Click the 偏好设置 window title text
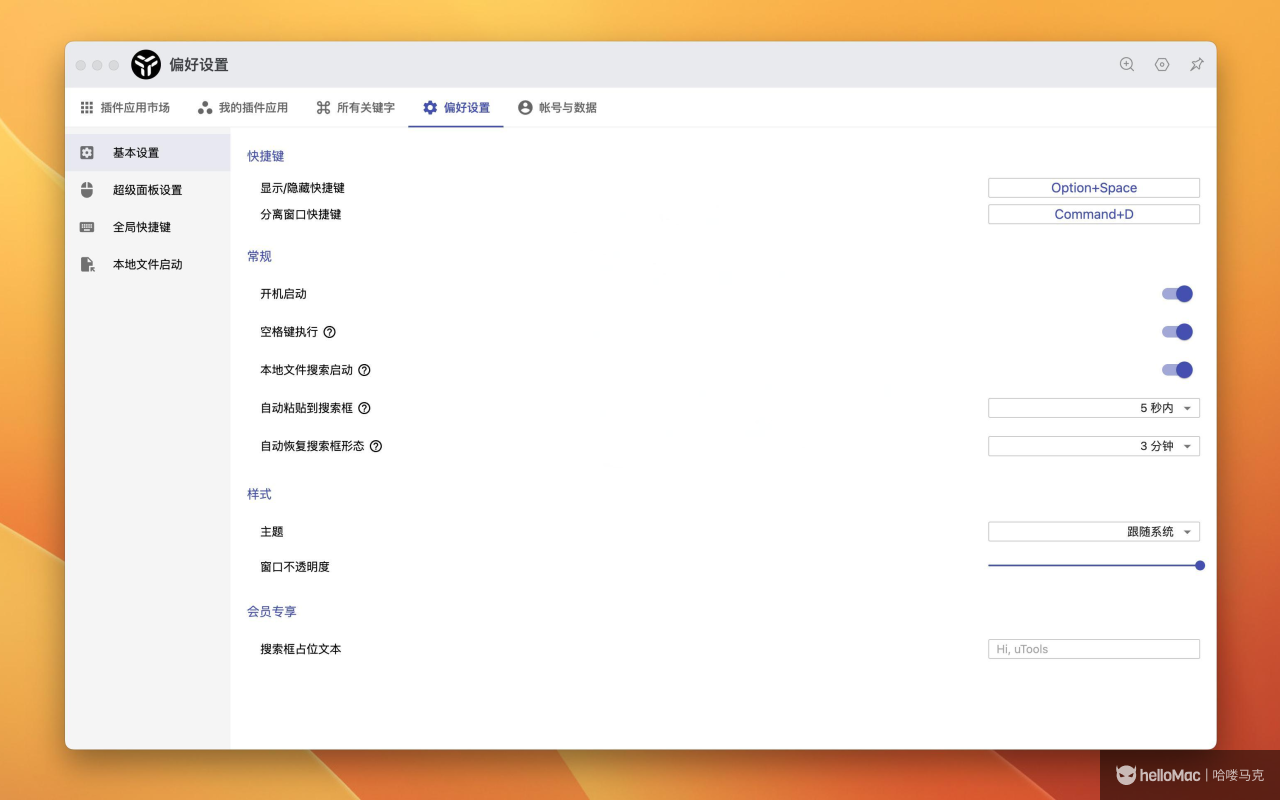The height and width of the screenshot is (800, 1280). tap(199, 65)
